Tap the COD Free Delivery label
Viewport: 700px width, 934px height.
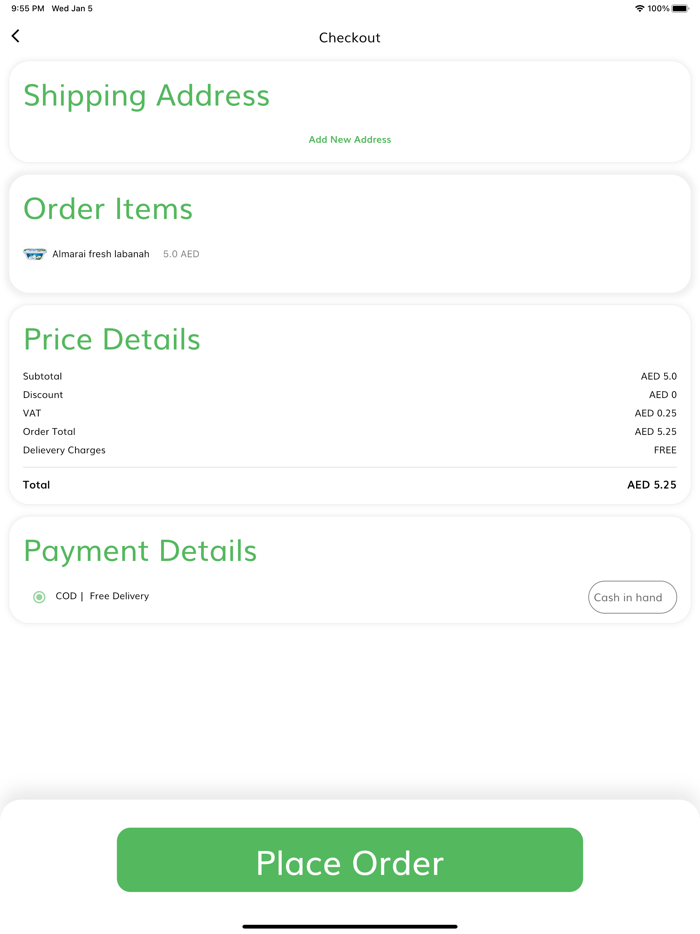click(x=102, y=596)
